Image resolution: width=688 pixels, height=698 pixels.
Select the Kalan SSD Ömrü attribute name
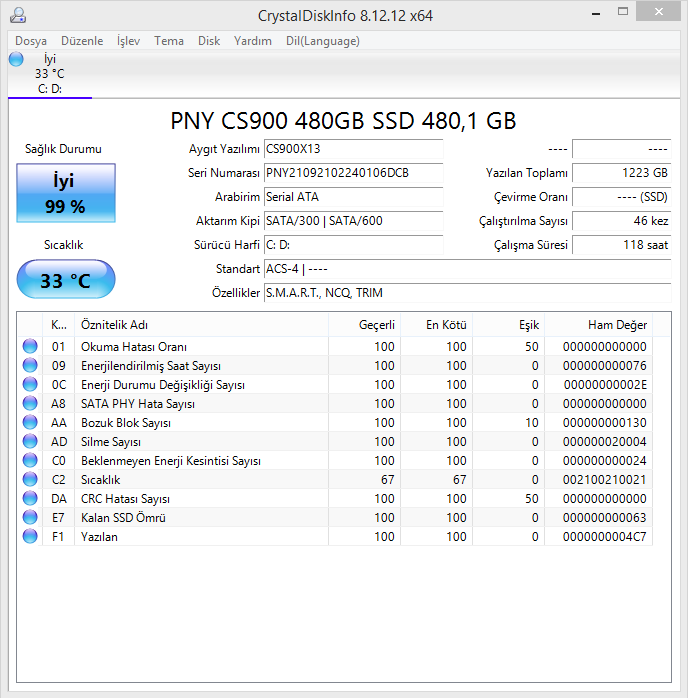123,518
